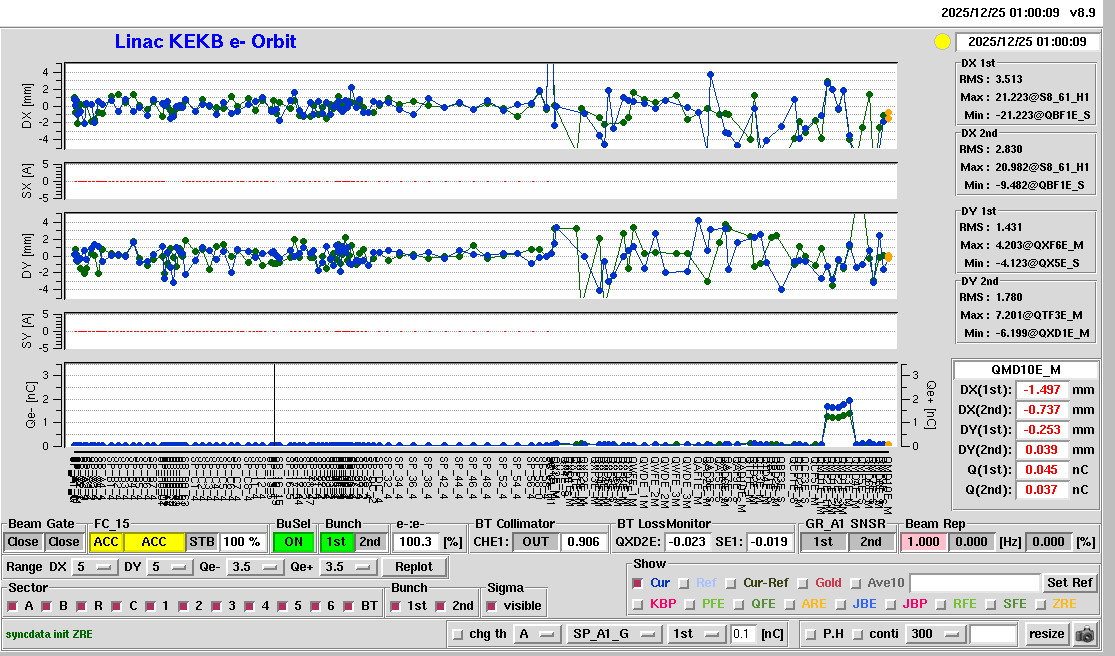
Task: Enable the KBP show option
Action: (x=638, y=604)
